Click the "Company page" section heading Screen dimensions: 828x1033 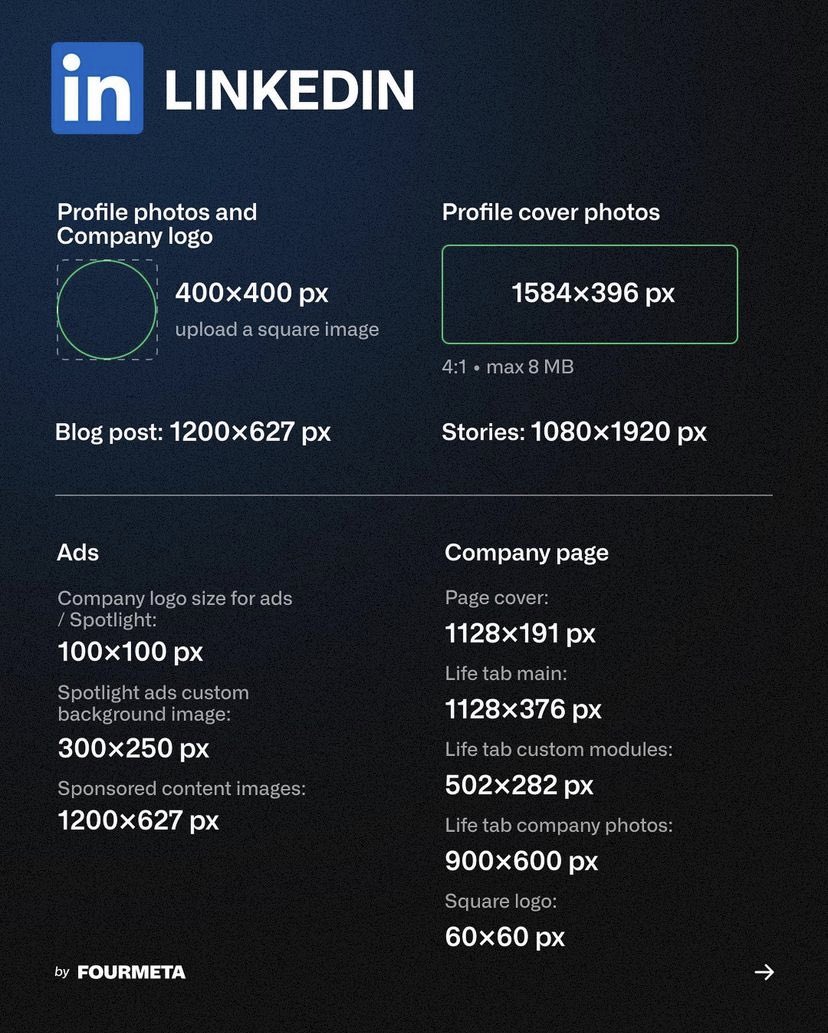526,553
